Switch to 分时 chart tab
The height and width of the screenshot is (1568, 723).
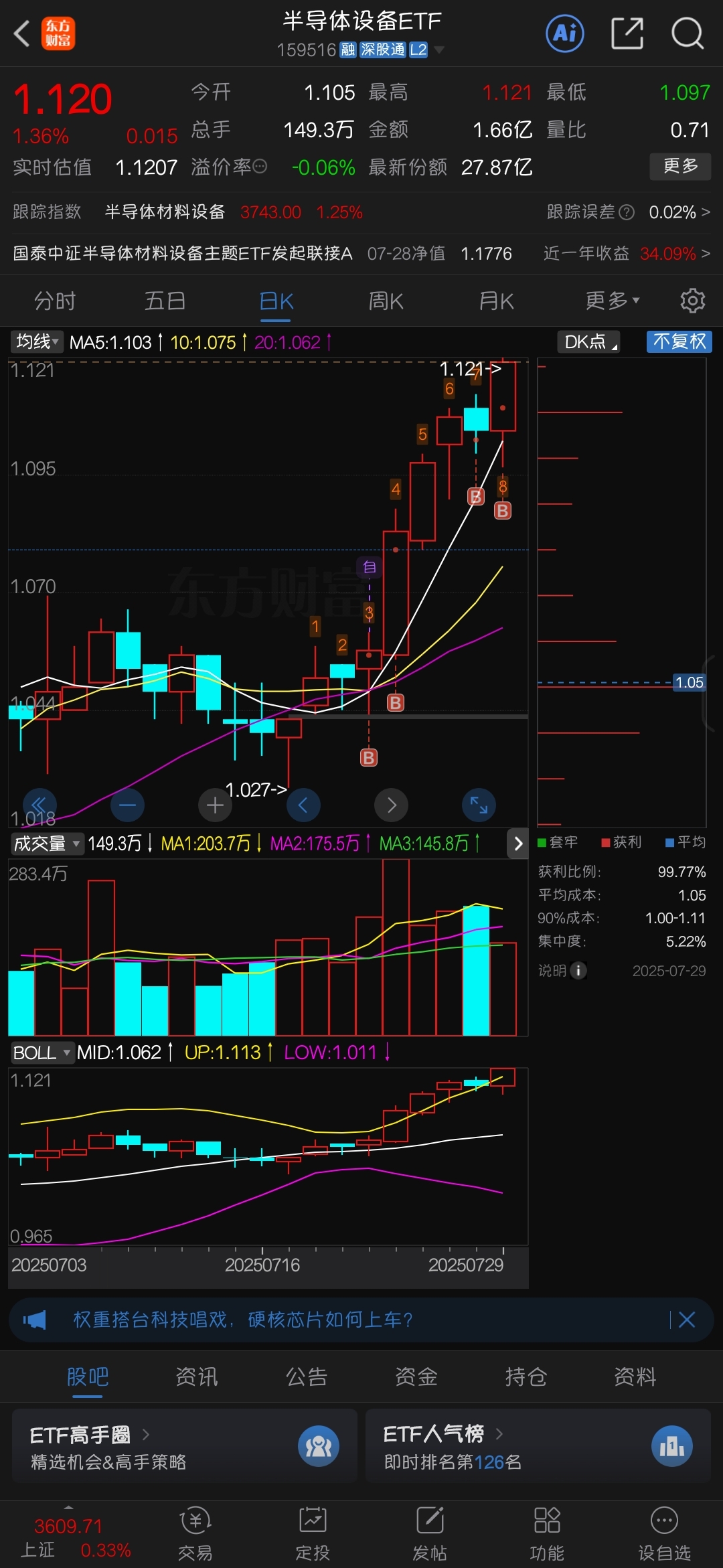coord(55,301)
